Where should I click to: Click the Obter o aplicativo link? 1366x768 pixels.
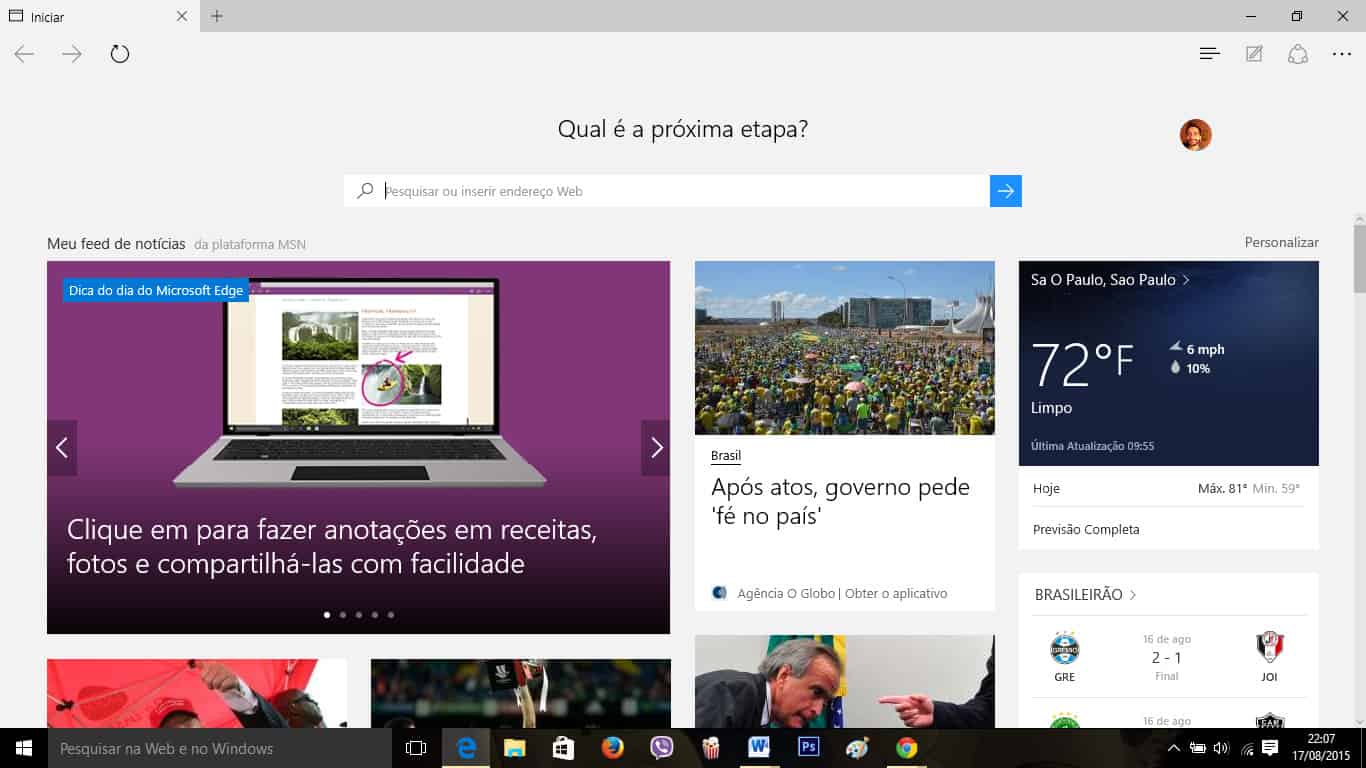(896, 593)
